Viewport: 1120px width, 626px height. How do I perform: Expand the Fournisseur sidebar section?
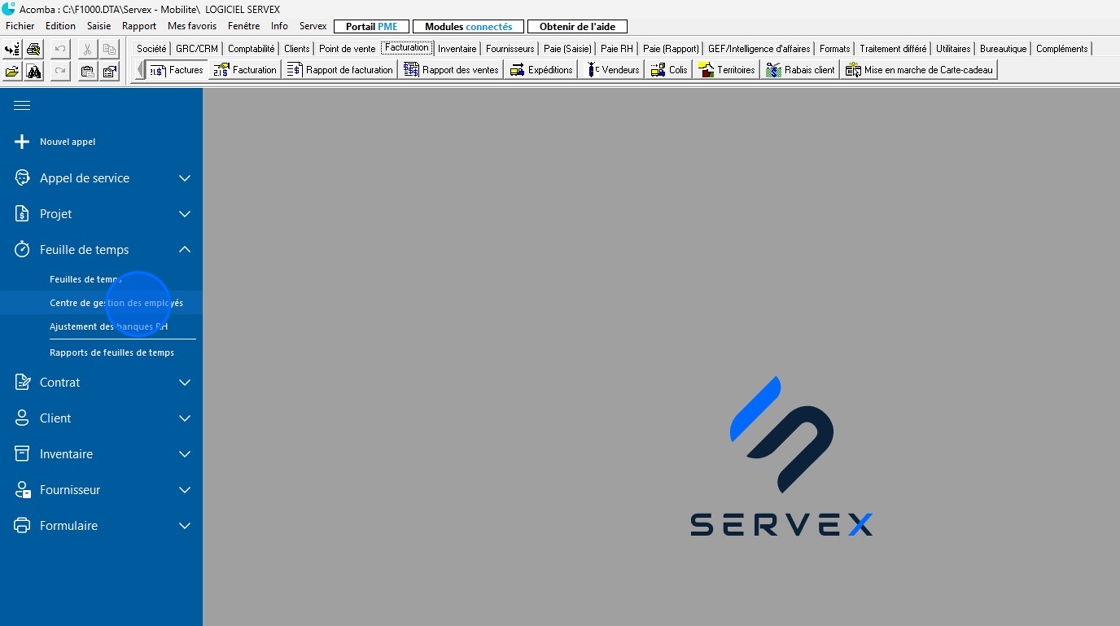pos(101,490)
